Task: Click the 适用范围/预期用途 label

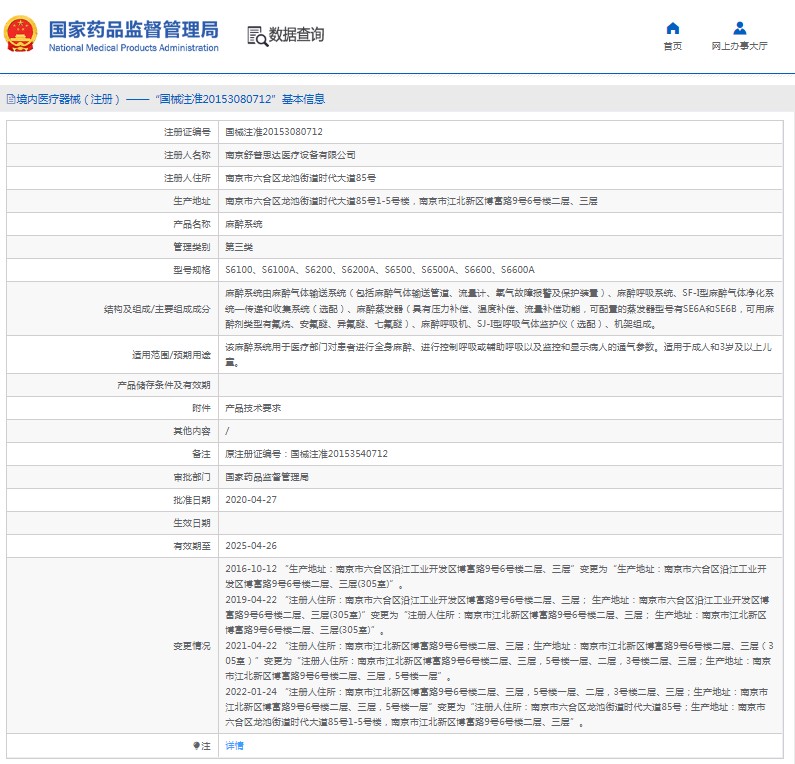Action: pos(171,355)
